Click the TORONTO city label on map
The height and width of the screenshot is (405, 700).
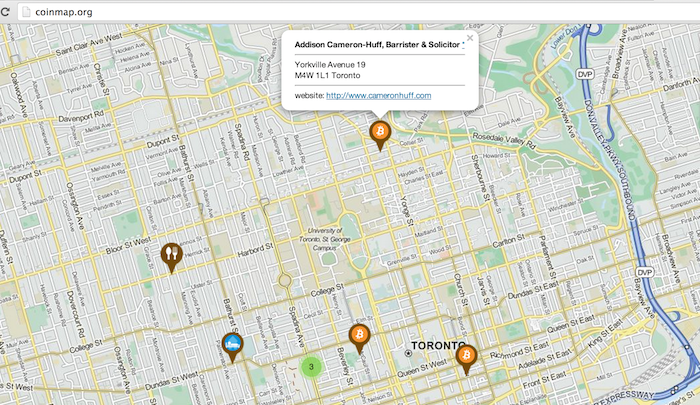click(x=438, y=345)
